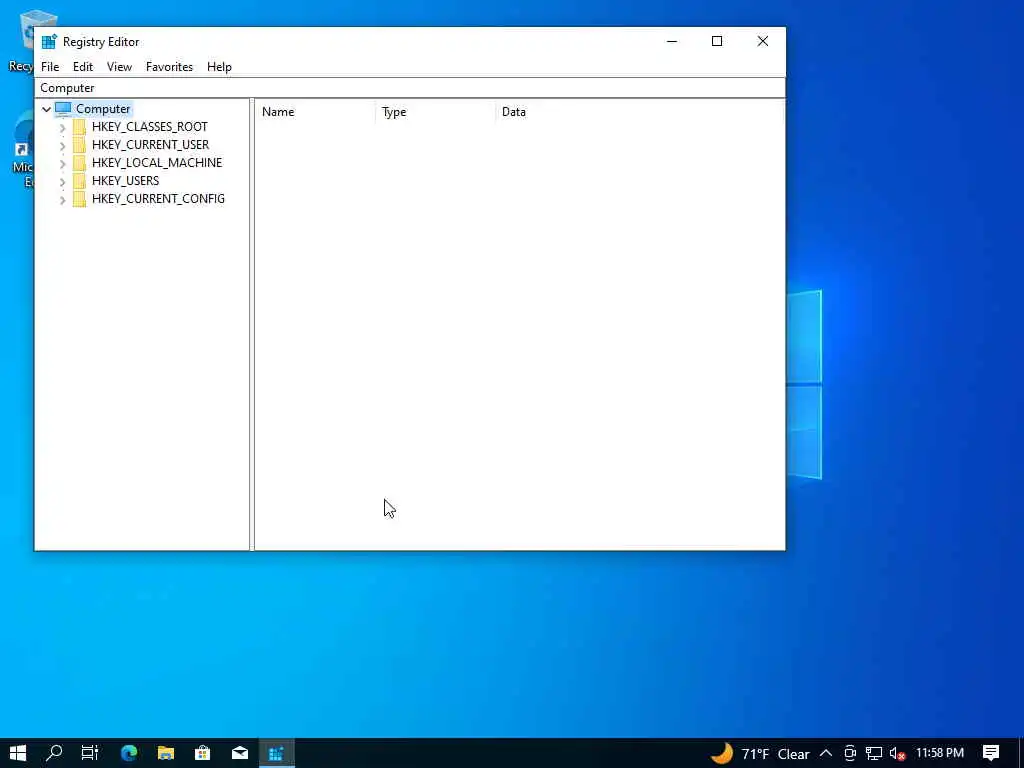Launch Microsoft Edge from the taskbar
Image resolution: width=1024 pixels, height=768 pixels.
129,753
